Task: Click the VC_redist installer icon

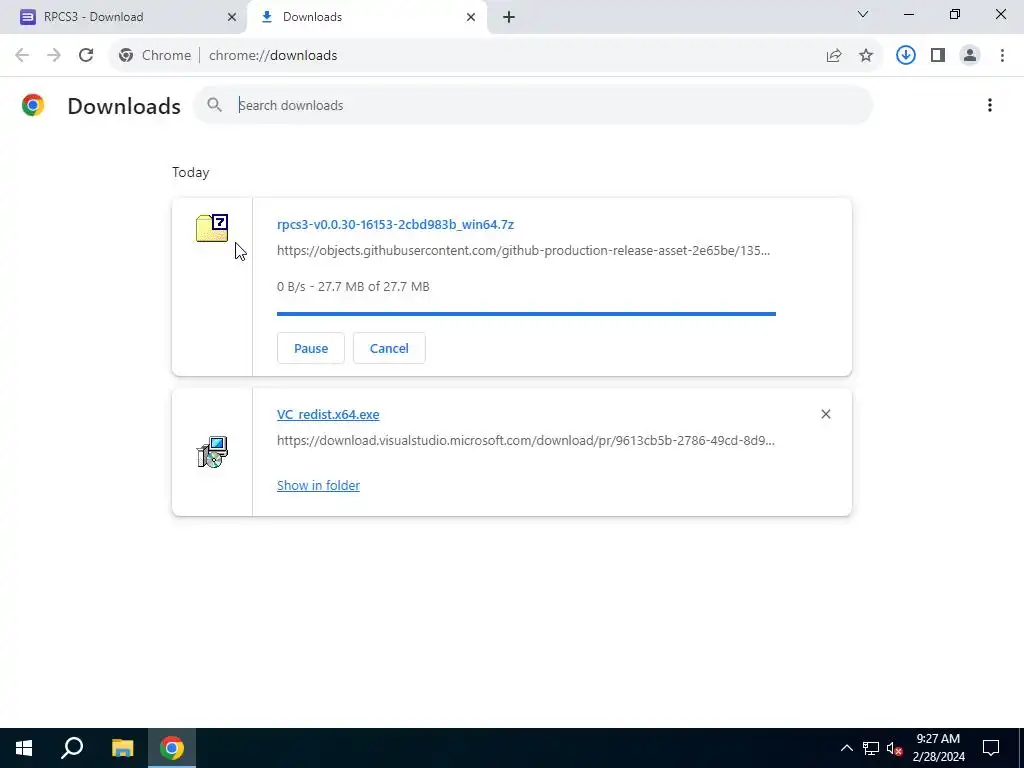Action: click(x=212, y=452)
